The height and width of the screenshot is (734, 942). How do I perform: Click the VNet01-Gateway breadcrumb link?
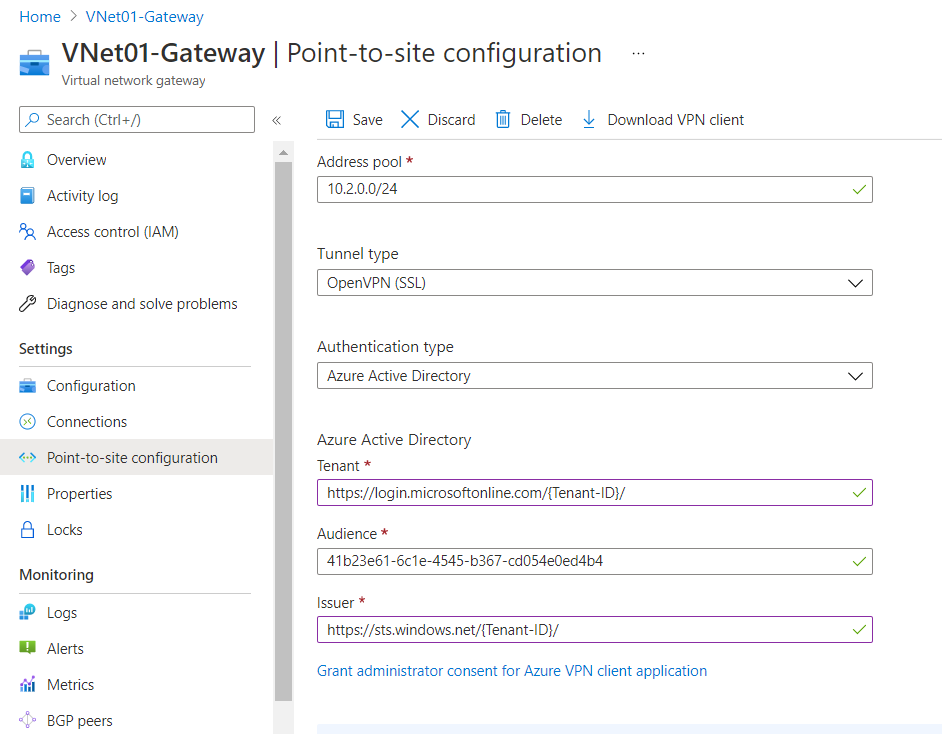pos(145,17)
